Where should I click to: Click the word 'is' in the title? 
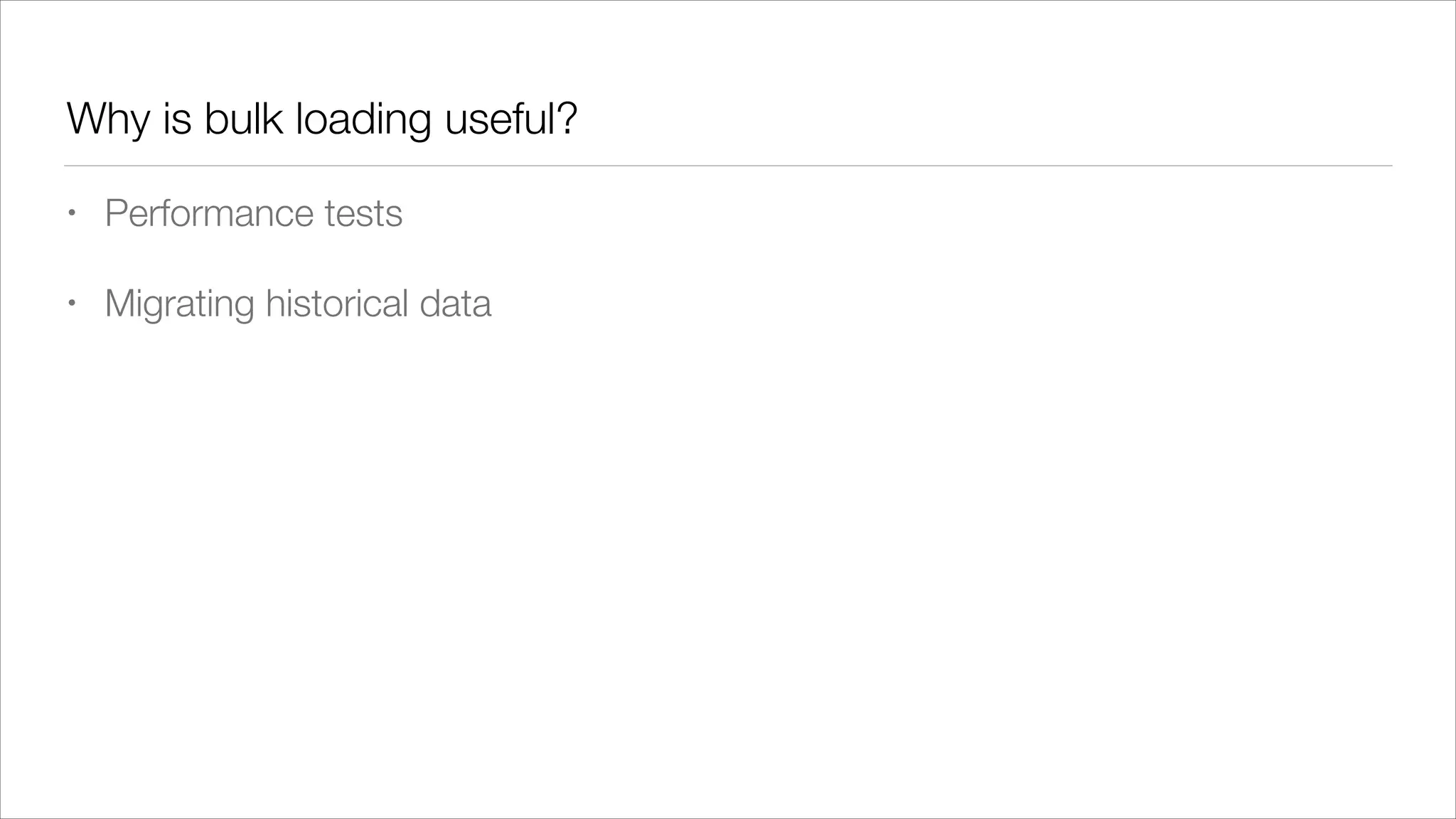point(177,119)
